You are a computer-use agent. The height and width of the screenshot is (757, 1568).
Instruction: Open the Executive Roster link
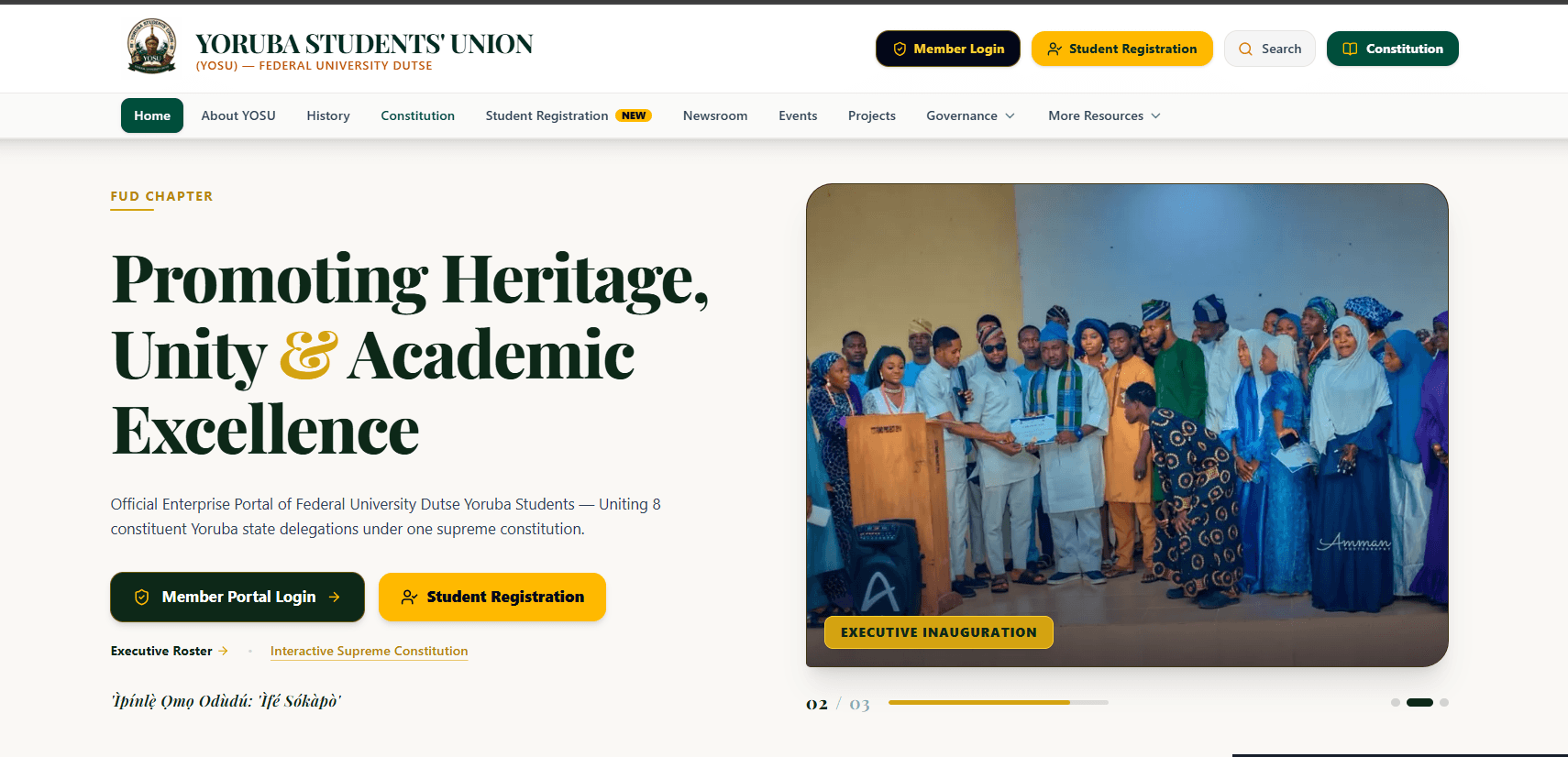coord(170,651)
